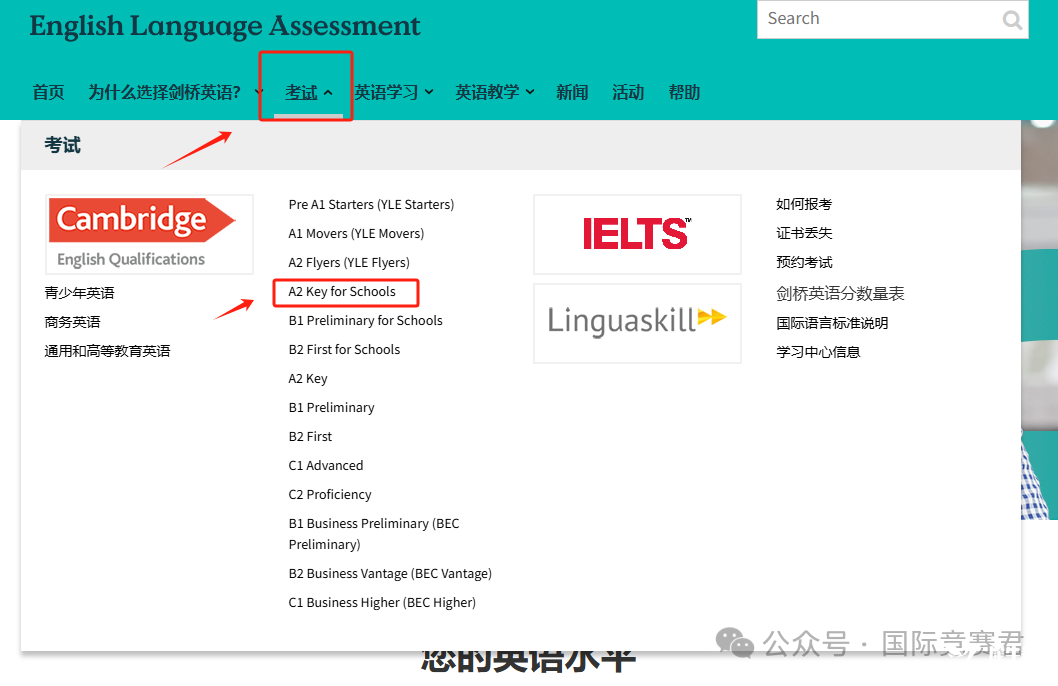Open the 剑桥英语分数量表 link
This screenshot has width=1058, height=686.
click(x=840, y=293)
